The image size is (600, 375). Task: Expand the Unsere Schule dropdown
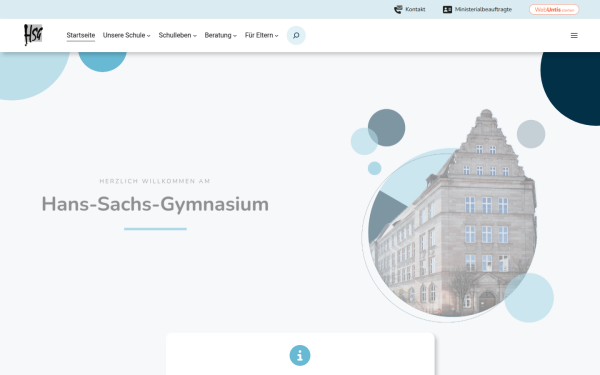tap(127, 35)
